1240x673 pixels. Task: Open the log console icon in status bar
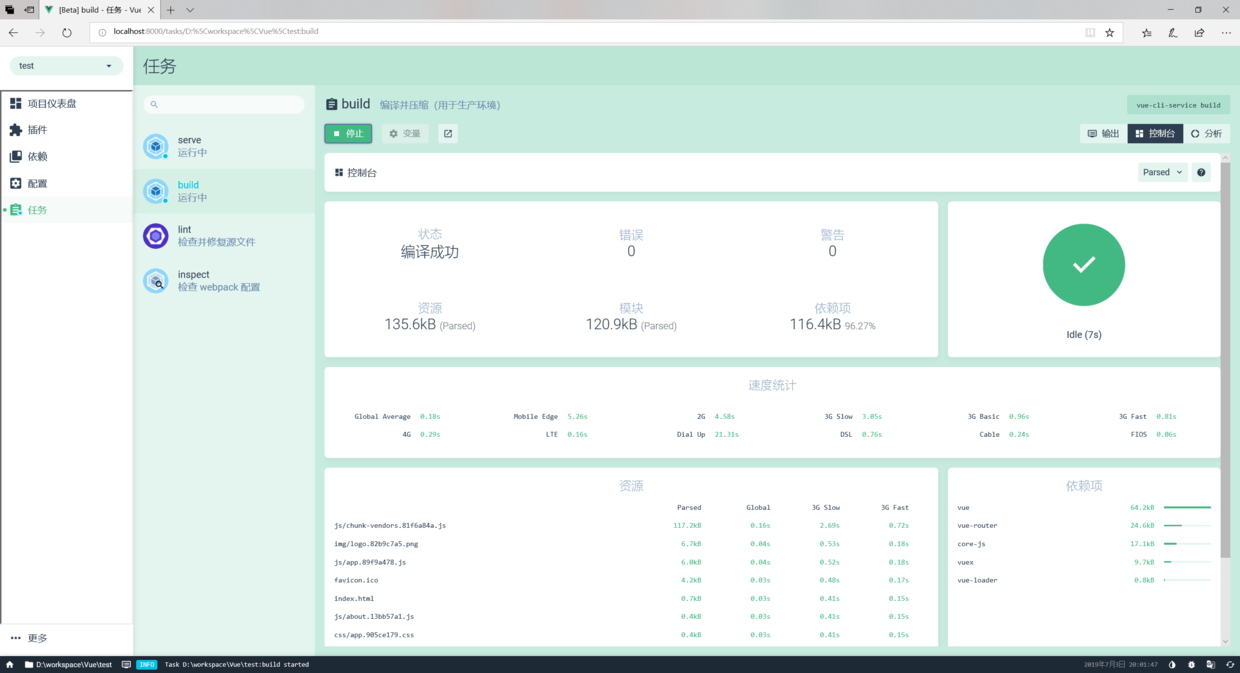[x=126, y=664]
